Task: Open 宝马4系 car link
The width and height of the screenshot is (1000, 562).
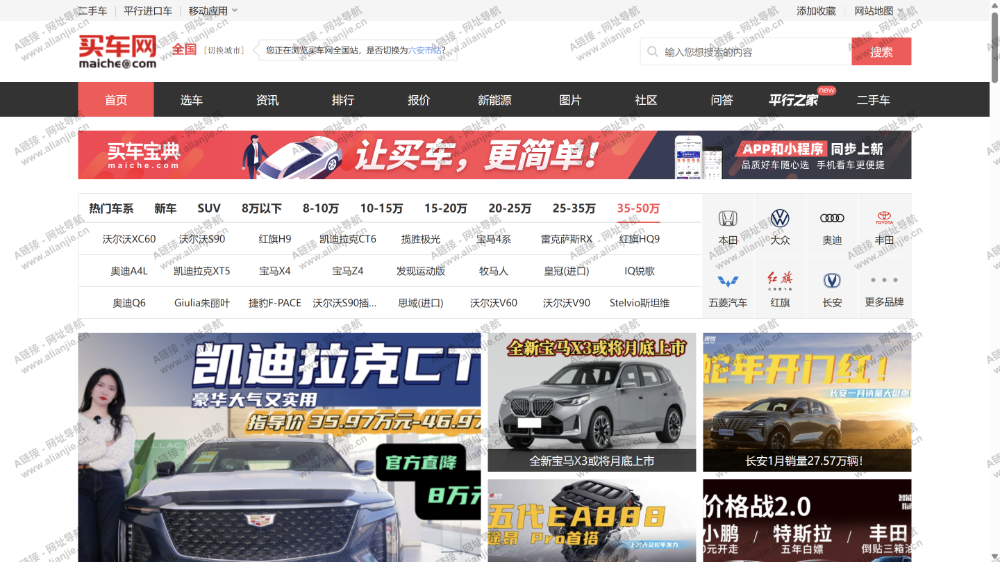Action: click(x=494, y=239)
